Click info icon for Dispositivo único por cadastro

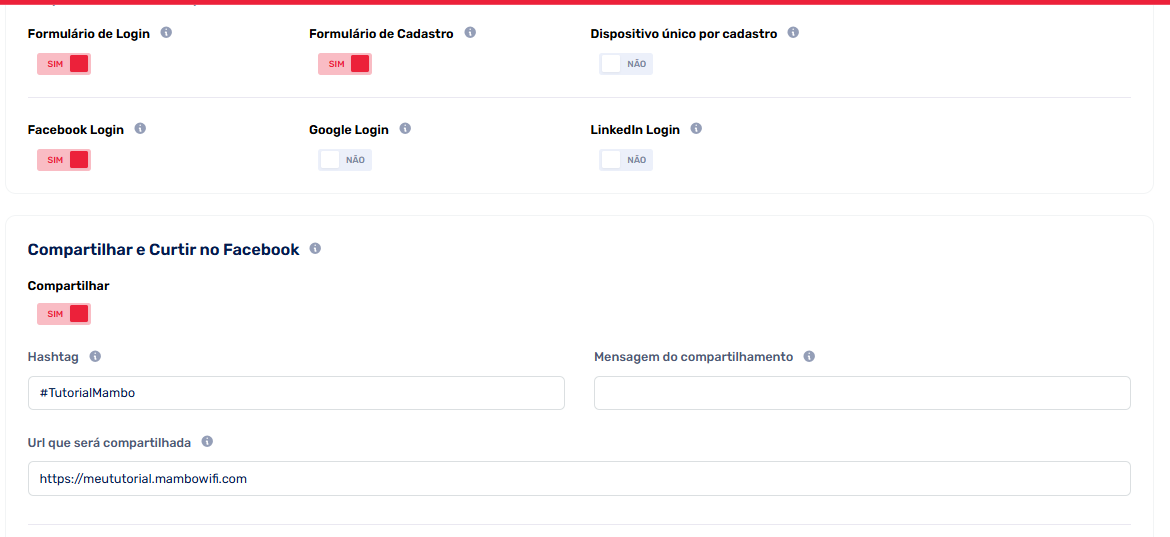(793, 33)
